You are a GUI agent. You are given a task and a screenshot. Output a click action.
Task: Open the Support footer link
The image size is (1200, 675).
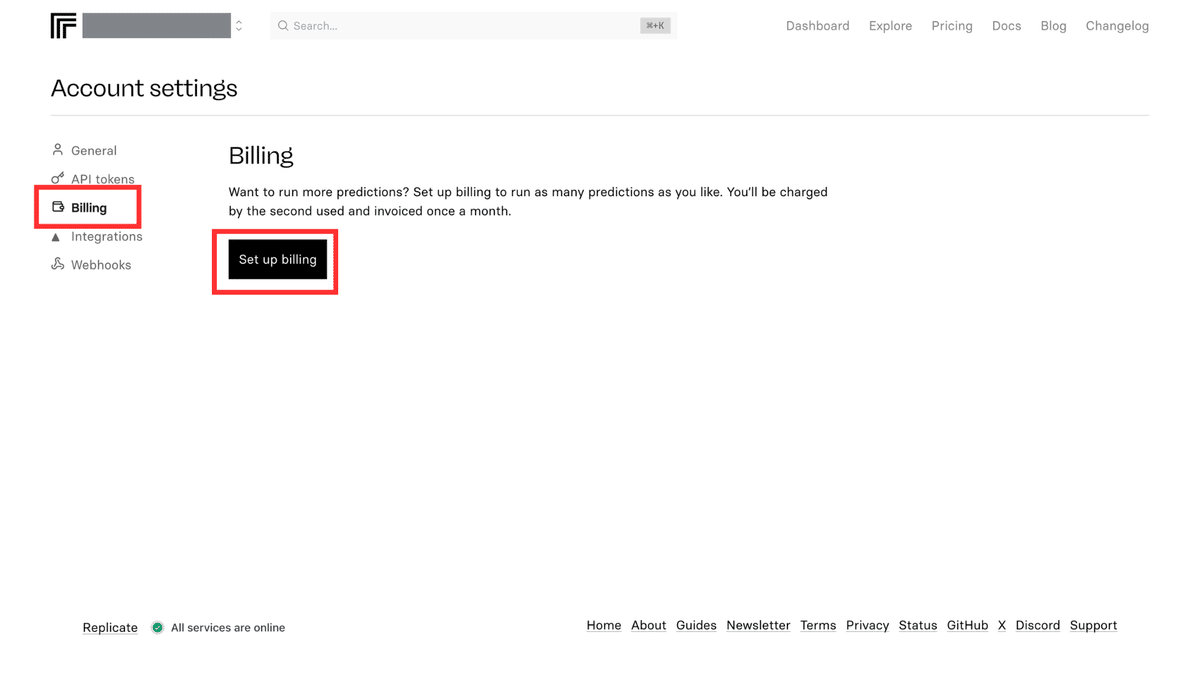pos(1093,625)
